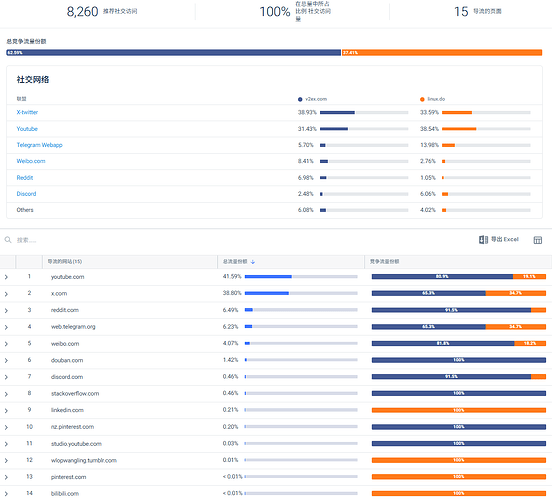Image resolution: width=552 pixels, height=500 pixels.
Task: Click the competitive traffic share column header
Action: [384, 262]
